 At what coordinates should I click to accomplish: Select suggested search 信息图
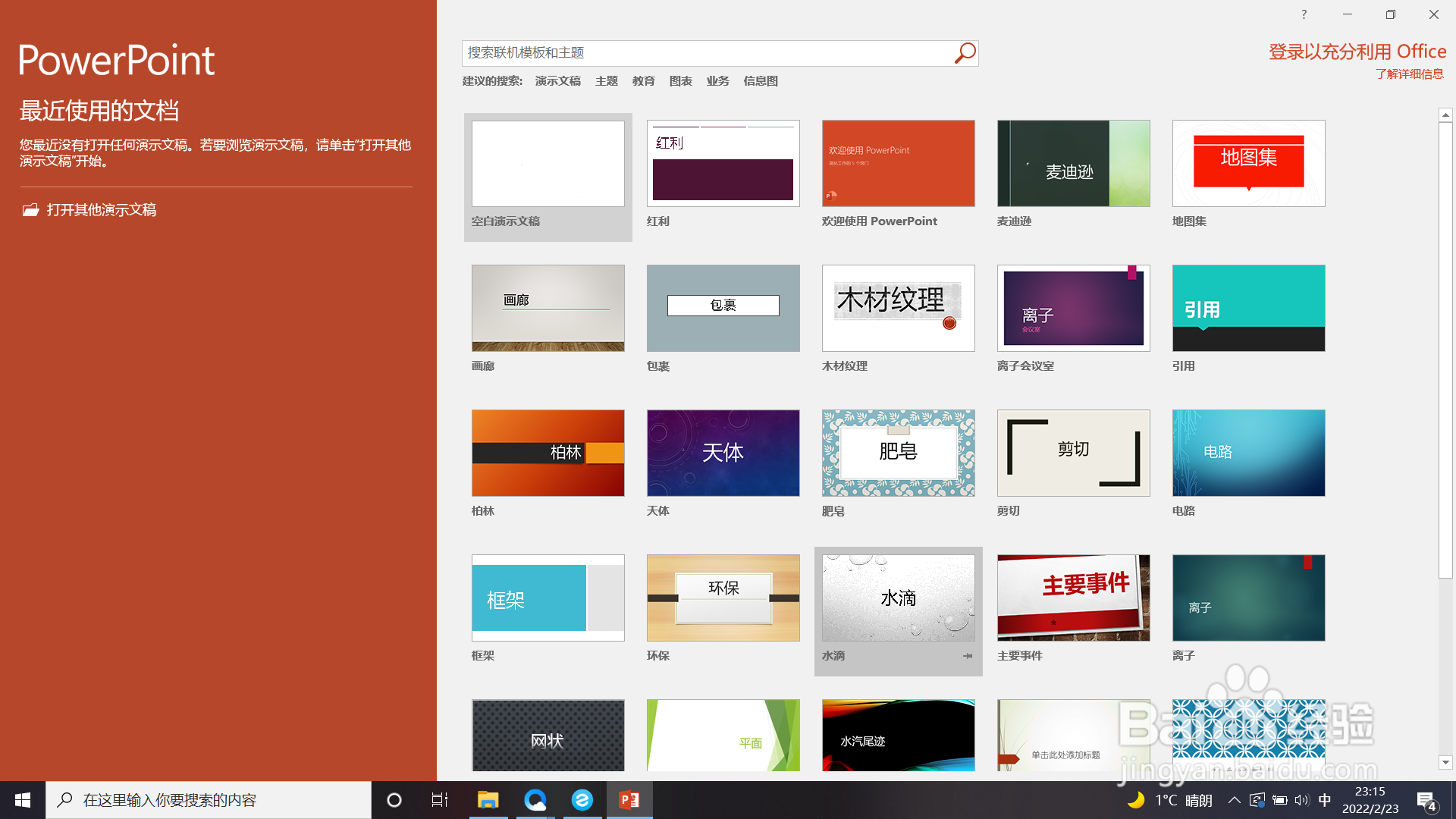tap(761, 81)
